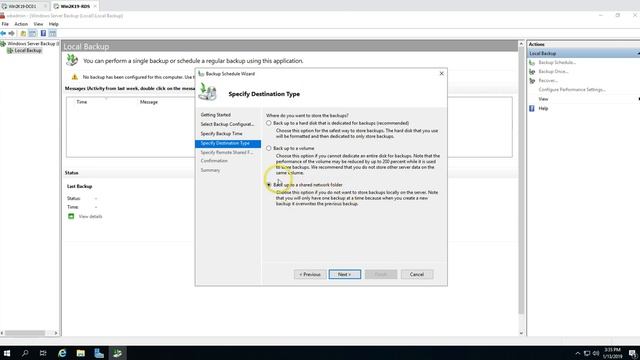
Task: Open Task View on the taskbar
Action: [43, 353]
